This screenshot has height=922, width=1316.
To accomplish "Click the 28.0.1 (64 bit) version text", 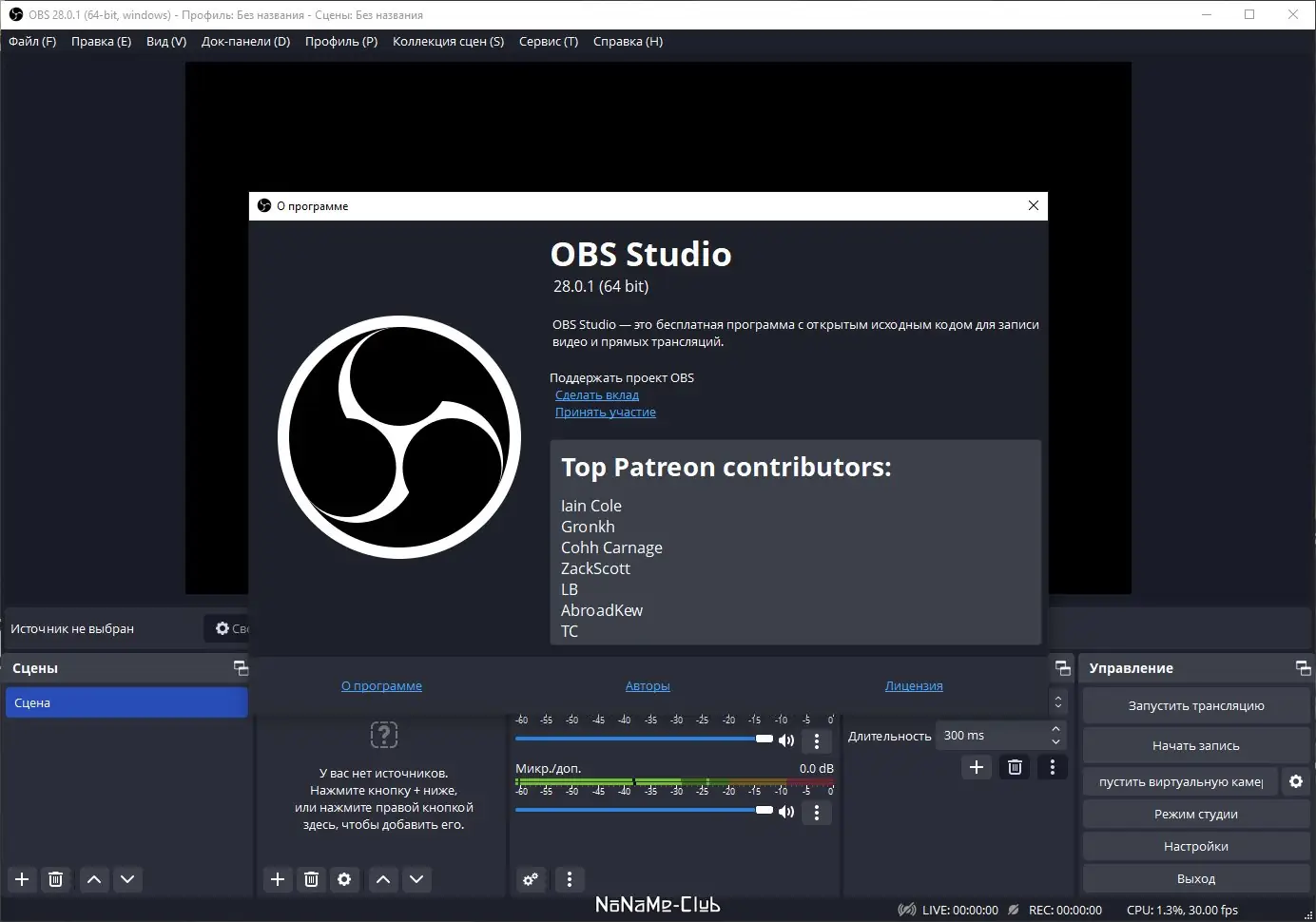I will [601, 286].
